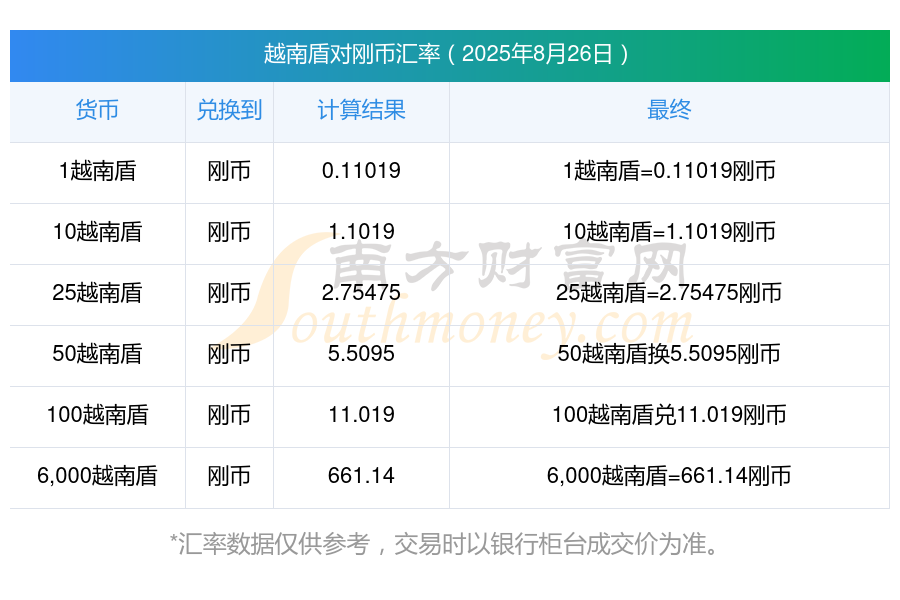Image resolution: width=900 pixels, height=600 pixels.
Task: Click the text 1越南盾=0.11019刚币
Action: click(x=669, y=171)
